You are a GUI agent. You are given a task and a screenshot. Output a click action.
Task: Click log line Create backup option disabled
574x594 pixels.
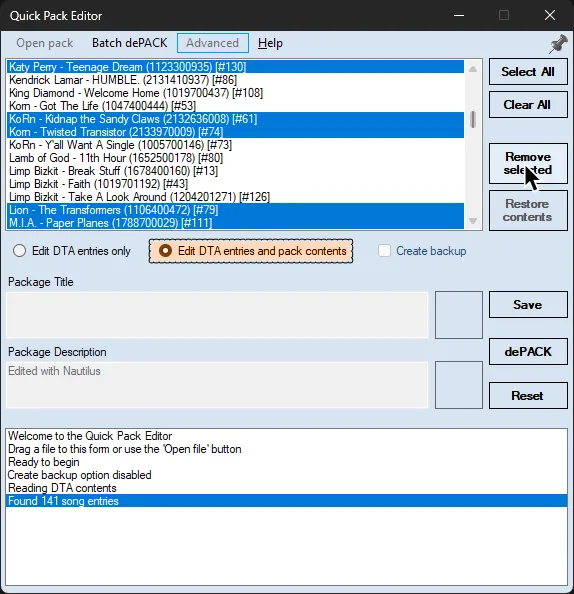[x=286, y=475]
